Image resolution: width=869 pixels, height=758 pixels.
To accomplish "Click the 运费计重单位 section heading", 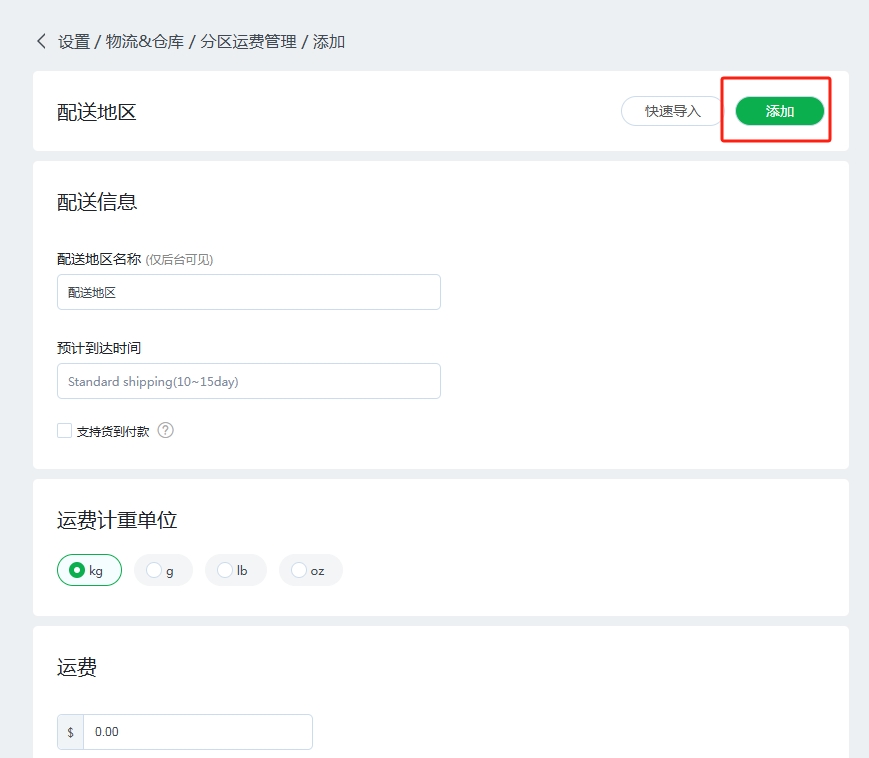I will click(x=117, y=520).
